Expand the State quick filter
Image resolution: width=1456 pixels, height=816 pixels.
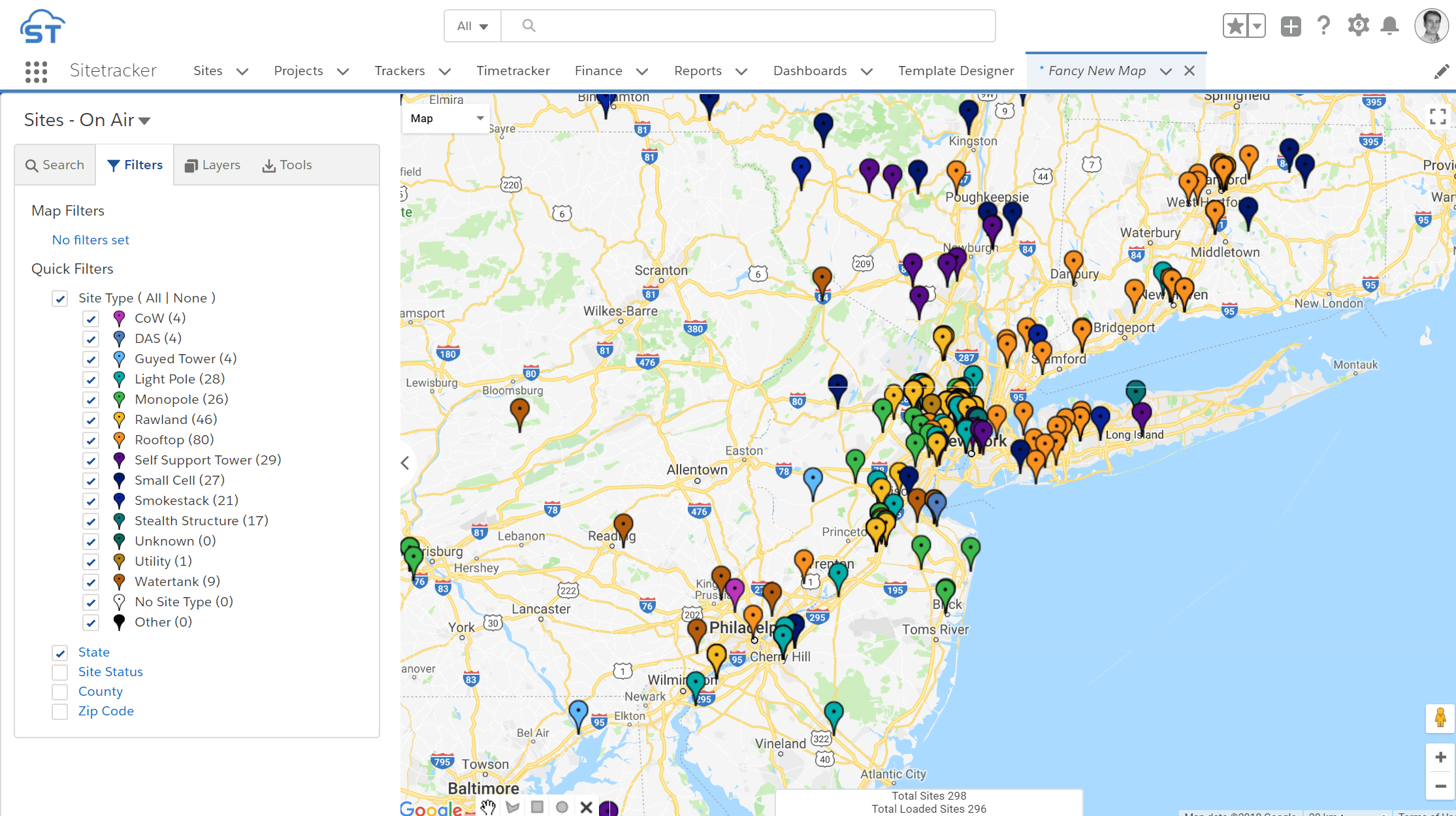(x=93, y=651)
